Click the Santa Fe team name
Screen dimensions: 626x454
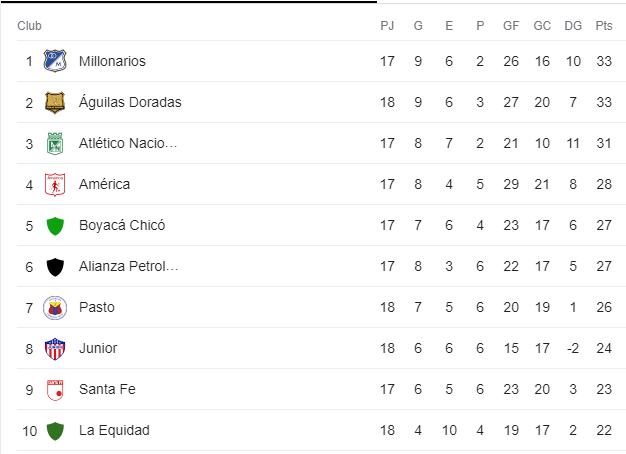[x=107, y=389]
